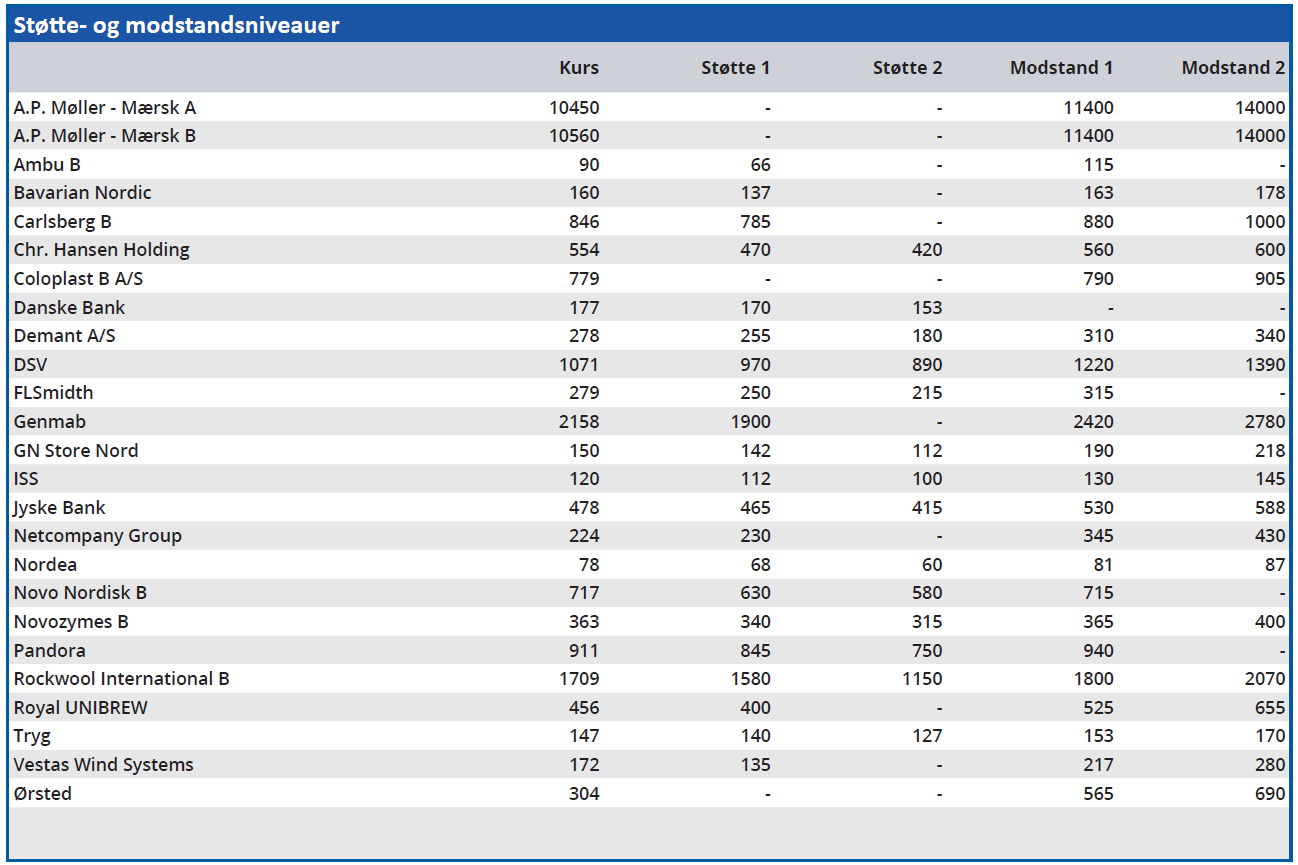Viewport: 1298px width, 865px height.
Task: Click DSV's Modstand 1 value 1220
Action: click(1093, 365)
